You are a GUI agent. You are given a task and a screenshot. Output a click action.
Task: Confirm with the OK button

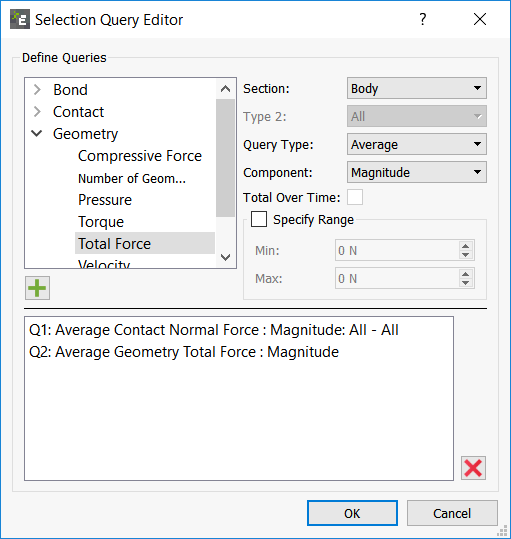pos(352,513)
